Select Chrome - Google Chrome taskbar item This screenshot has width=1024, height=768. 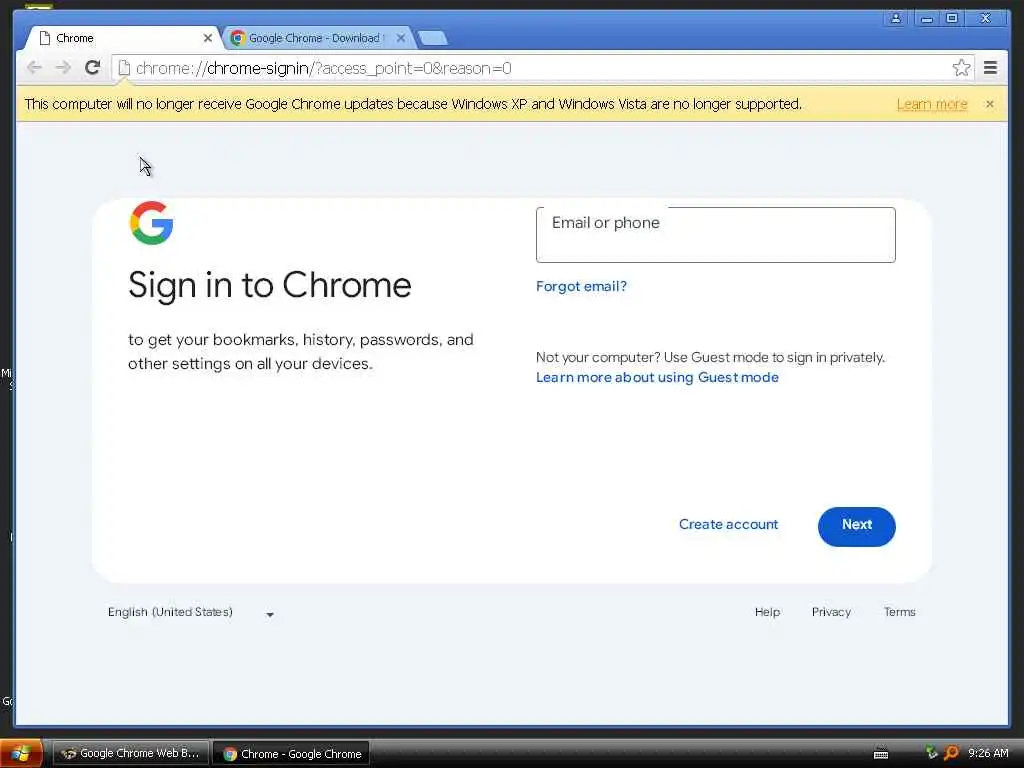(292, 754)
